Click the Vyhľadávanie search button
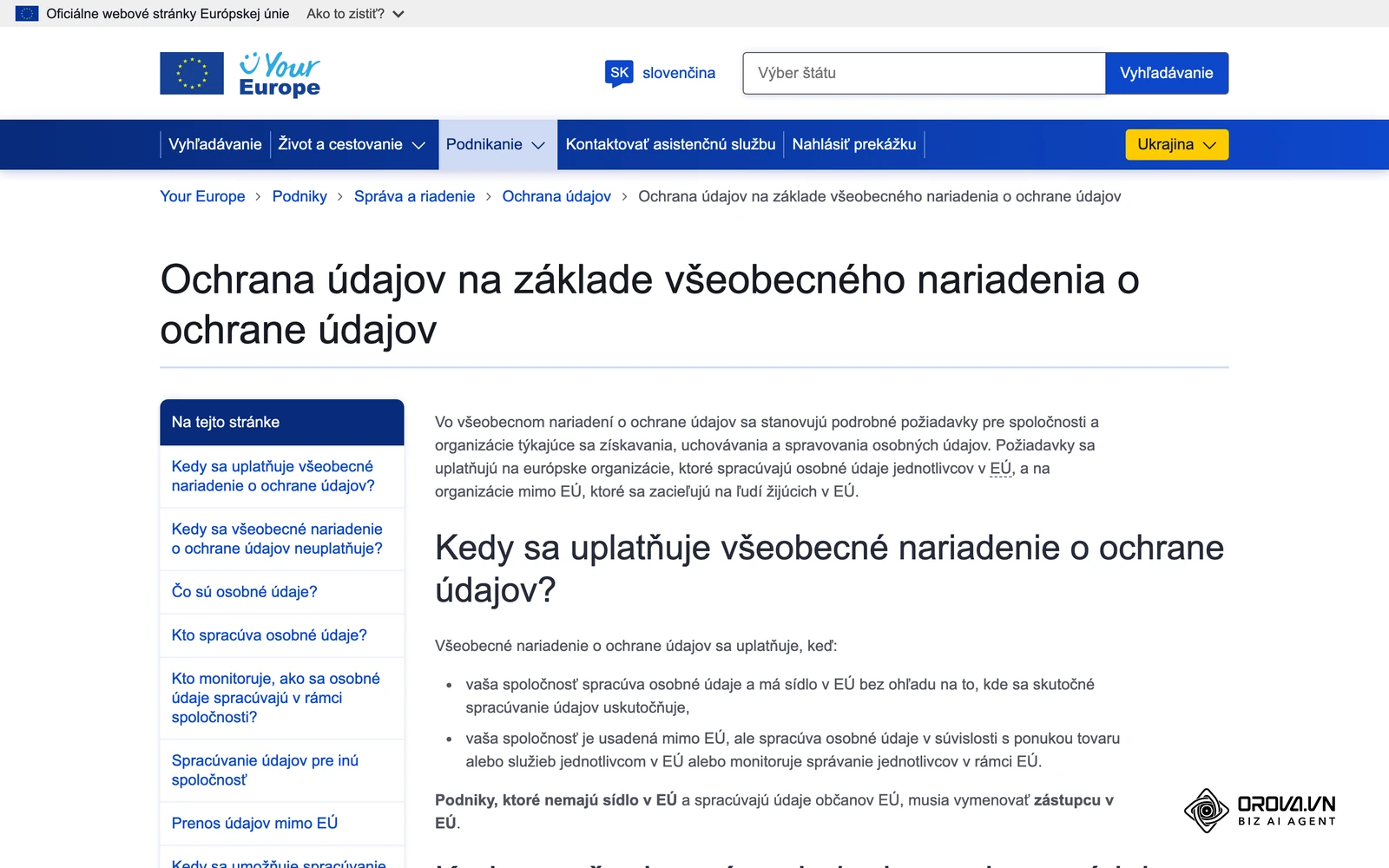Viewport: 1389px width, 868px height. 1167,73
